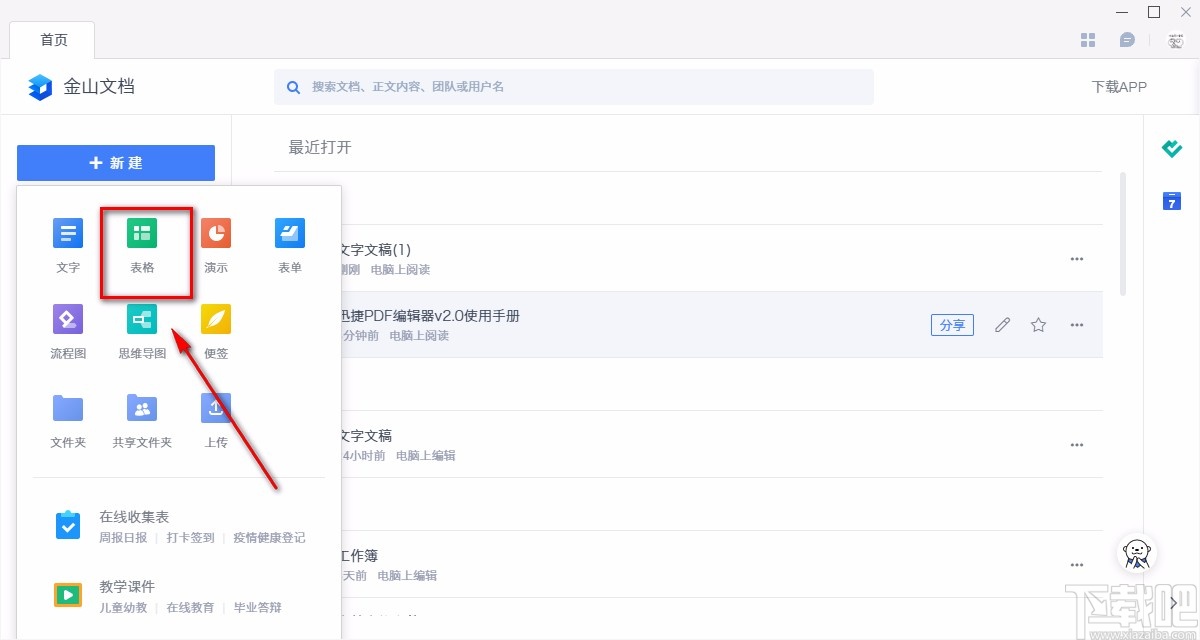Open the 演示 presentation creation icon

215,245
